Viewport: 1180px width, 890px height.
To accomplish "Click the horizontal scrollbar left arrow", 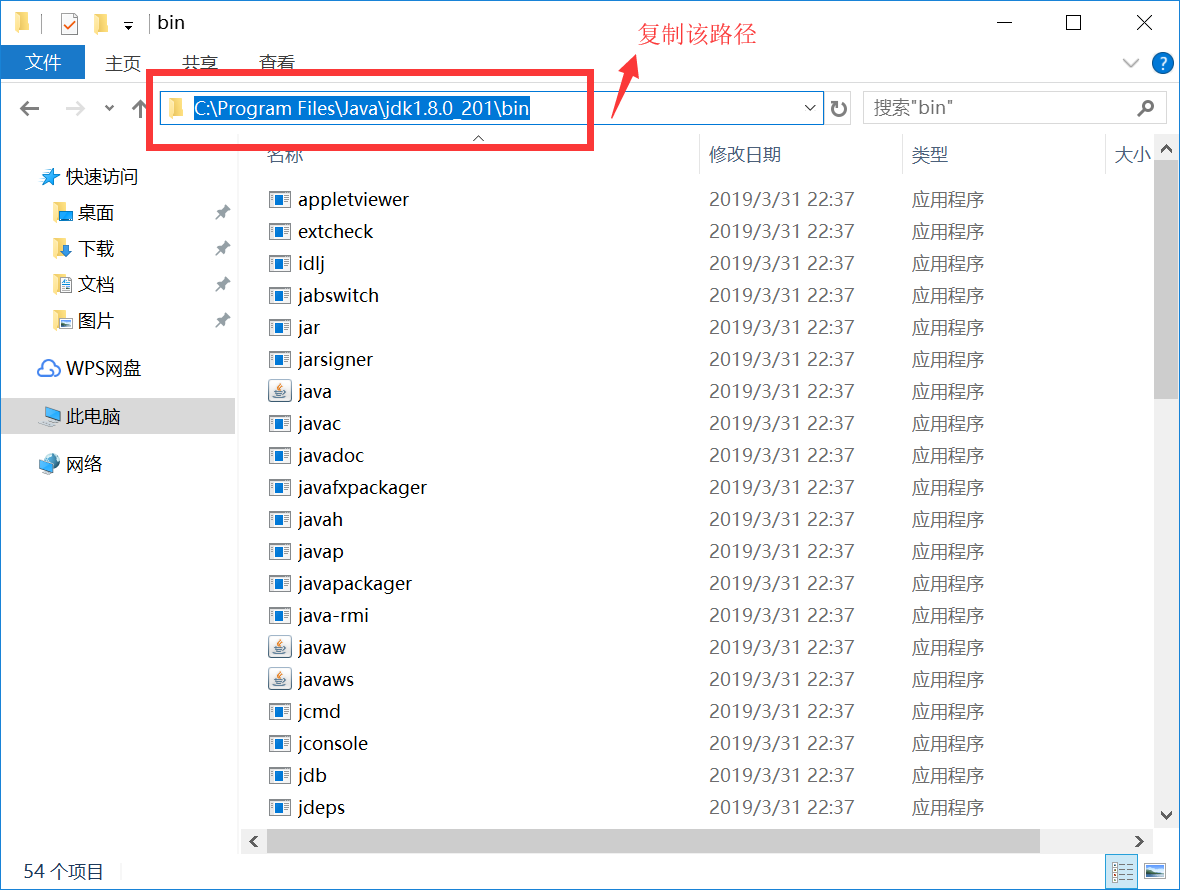I will [x=254, y=841].
